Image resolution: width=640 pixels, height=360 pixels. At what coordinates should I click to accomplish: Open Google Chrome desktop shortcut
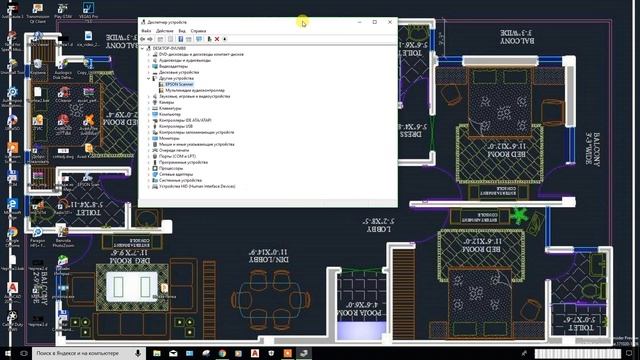pos(12,236)
